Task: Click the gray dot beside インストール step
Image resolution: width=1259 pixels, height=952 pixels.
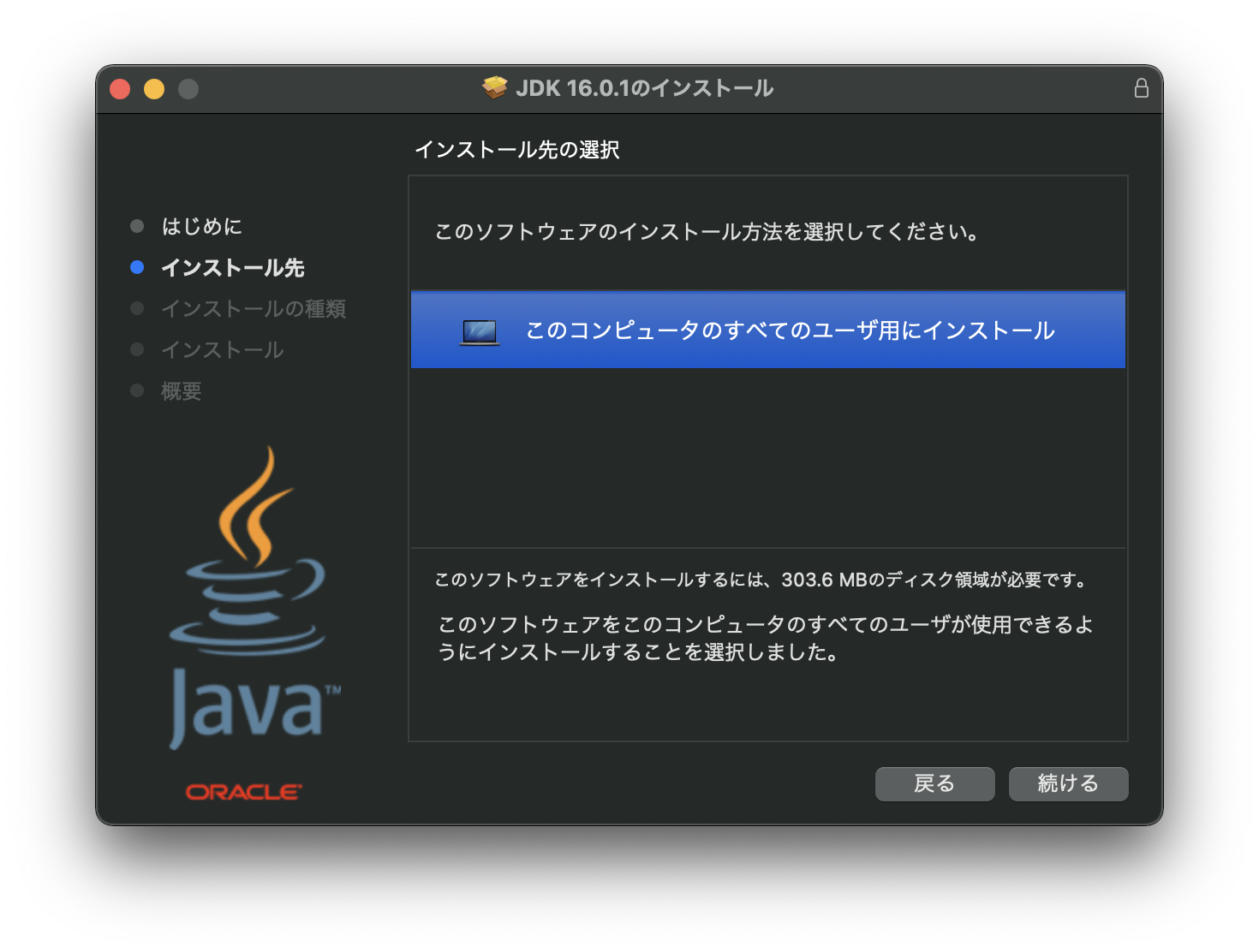Action: [x=137, y=349]
